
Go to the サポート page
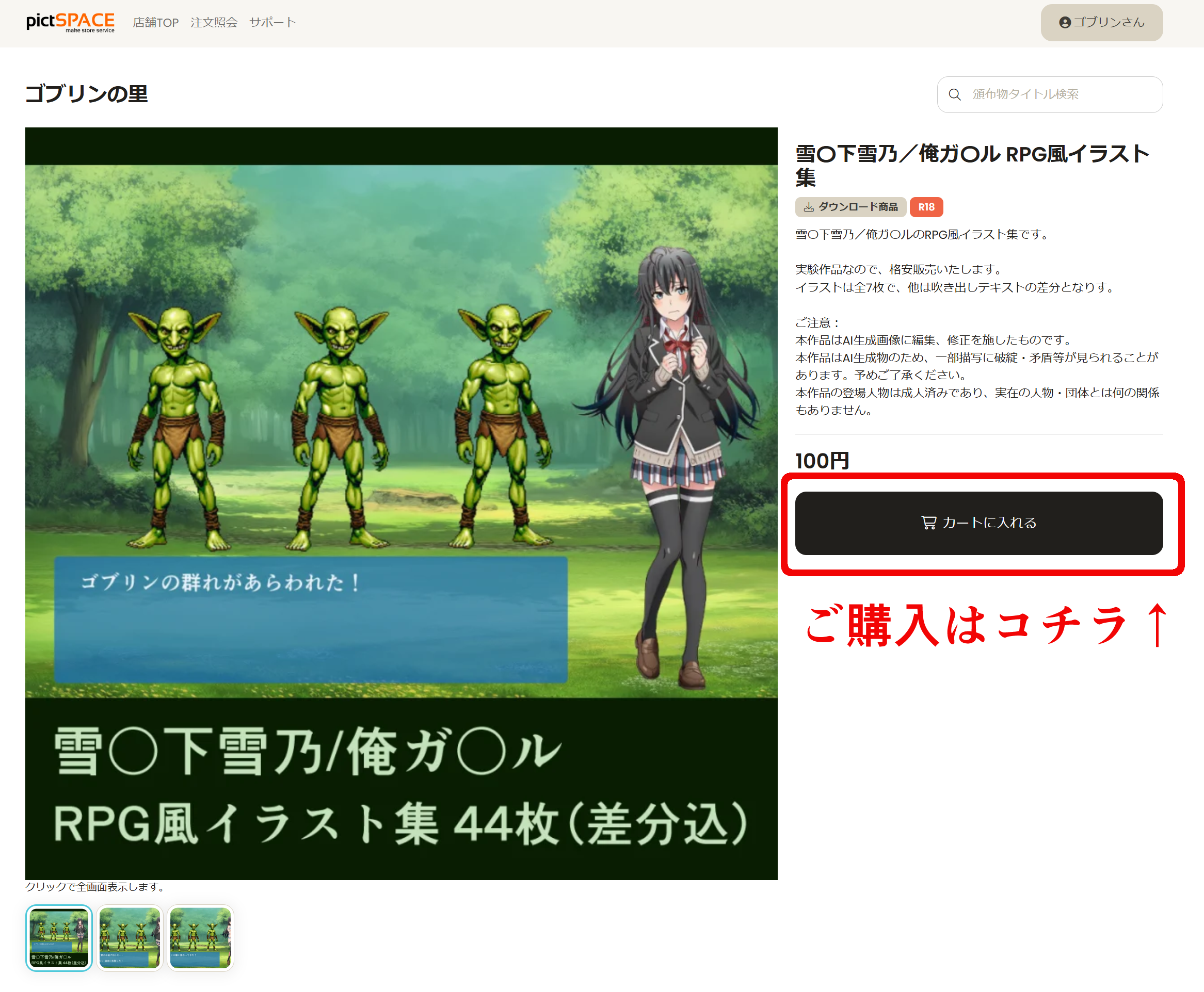coord(272,22)
